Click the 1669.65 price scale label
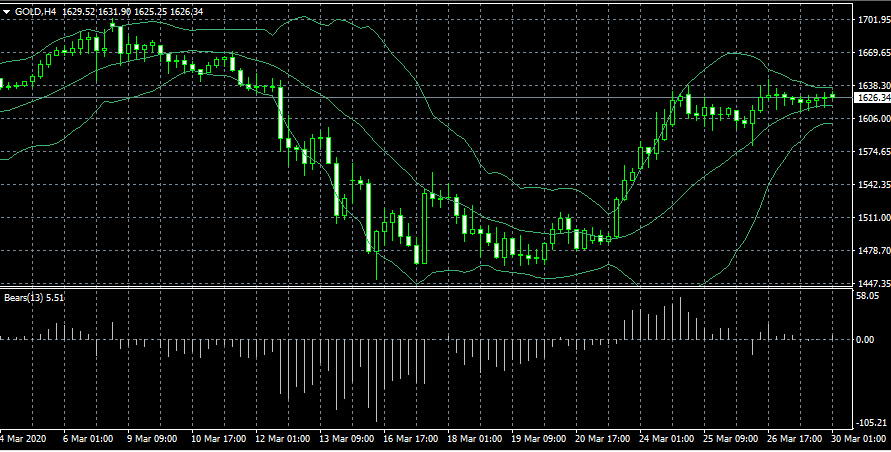 pos(873,53)
